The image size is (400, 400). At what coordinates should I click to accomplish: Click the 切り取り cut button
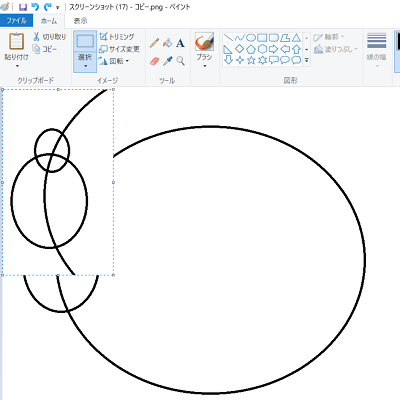tap(49, 37)
